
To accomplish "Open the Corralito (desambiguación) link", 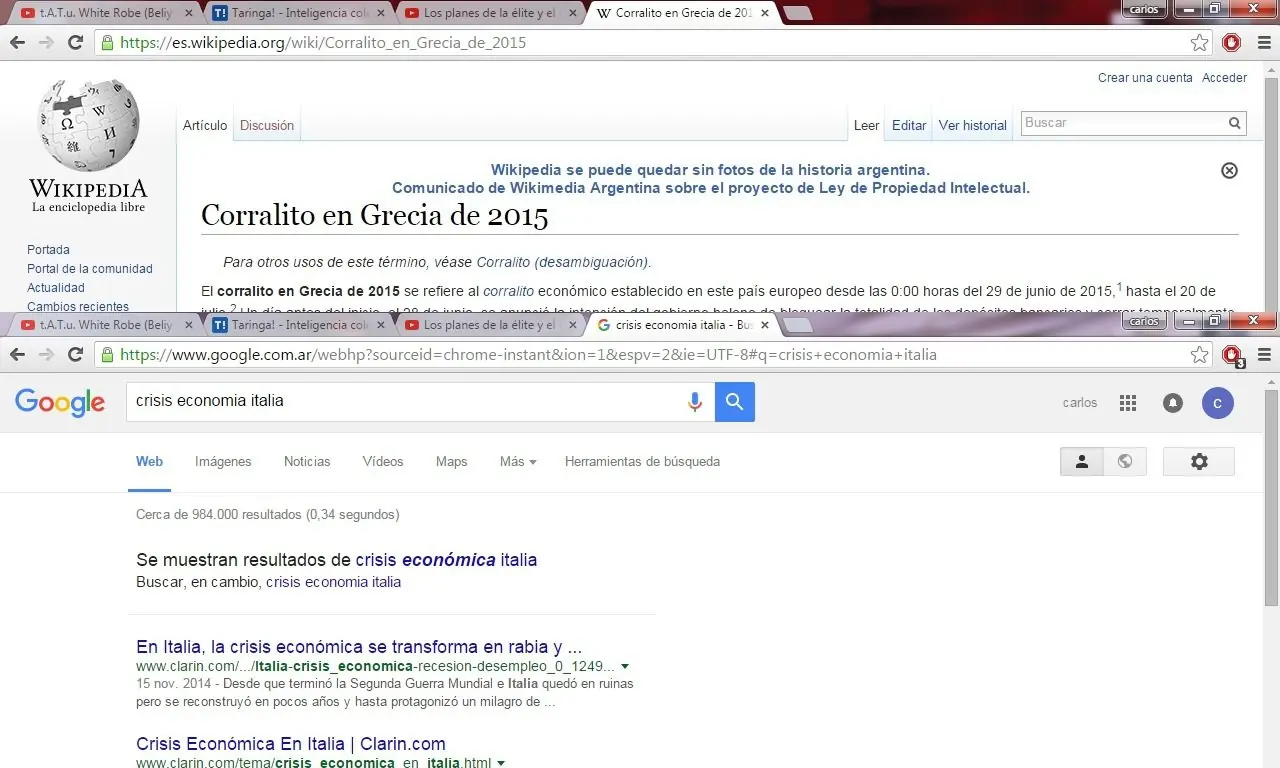I will tap(563, 262).
